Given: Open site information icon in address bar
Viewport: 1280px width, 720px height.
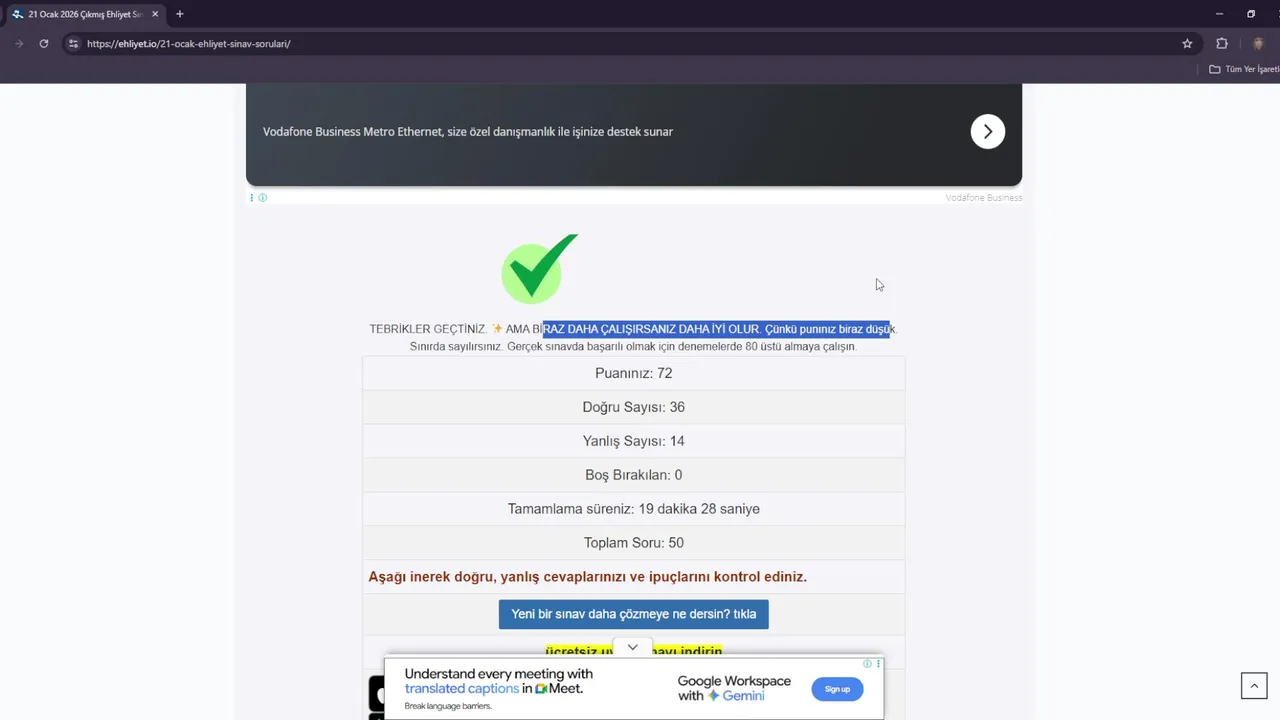Looking at the screenshot, I should 73,43.
